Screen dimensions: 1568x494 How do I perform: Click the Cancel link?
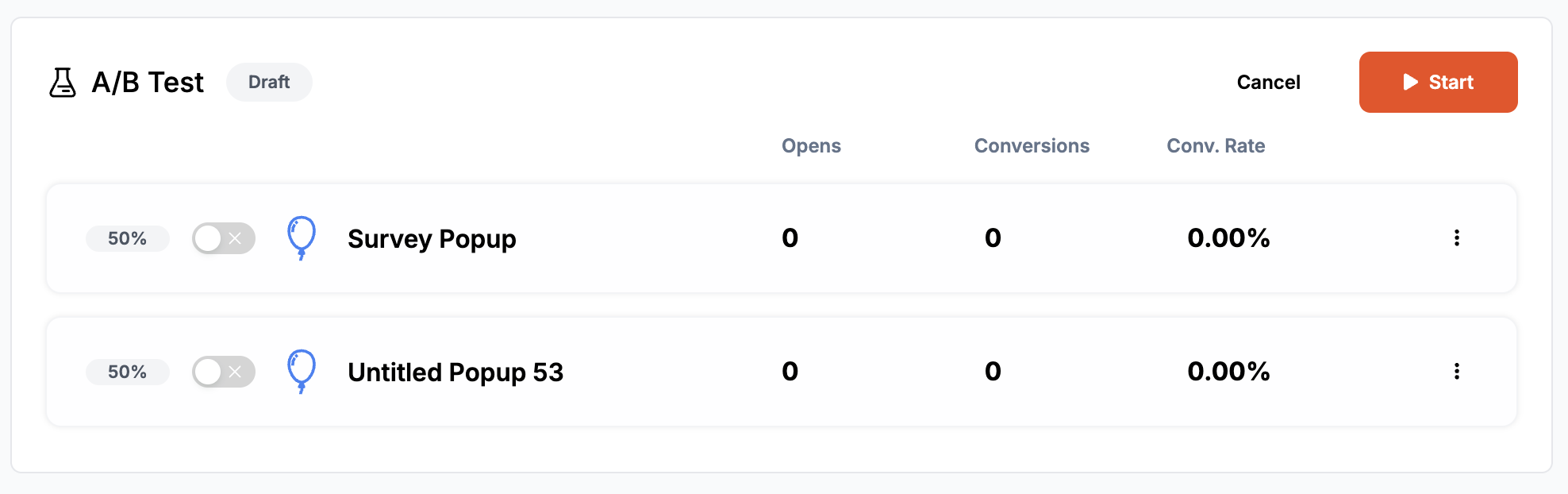pyautogui.click(x=1268, y=82)
